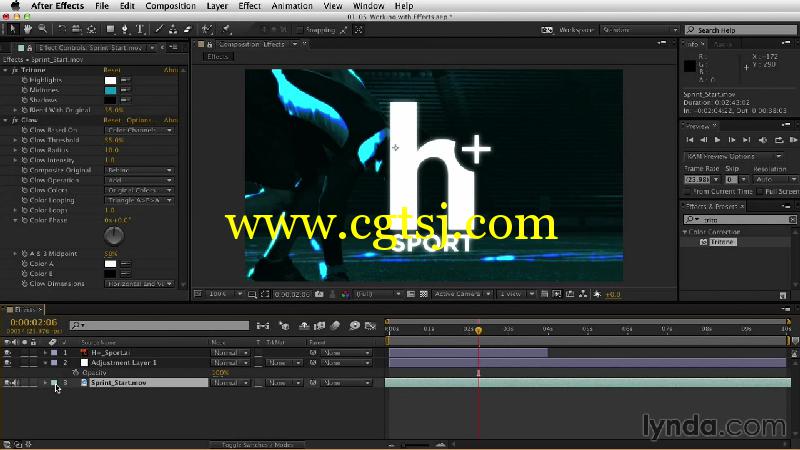Click the Composition Mini-Flowchart icon in timeline
Viewport: 800px width, 450px height.
pos(263,326)
